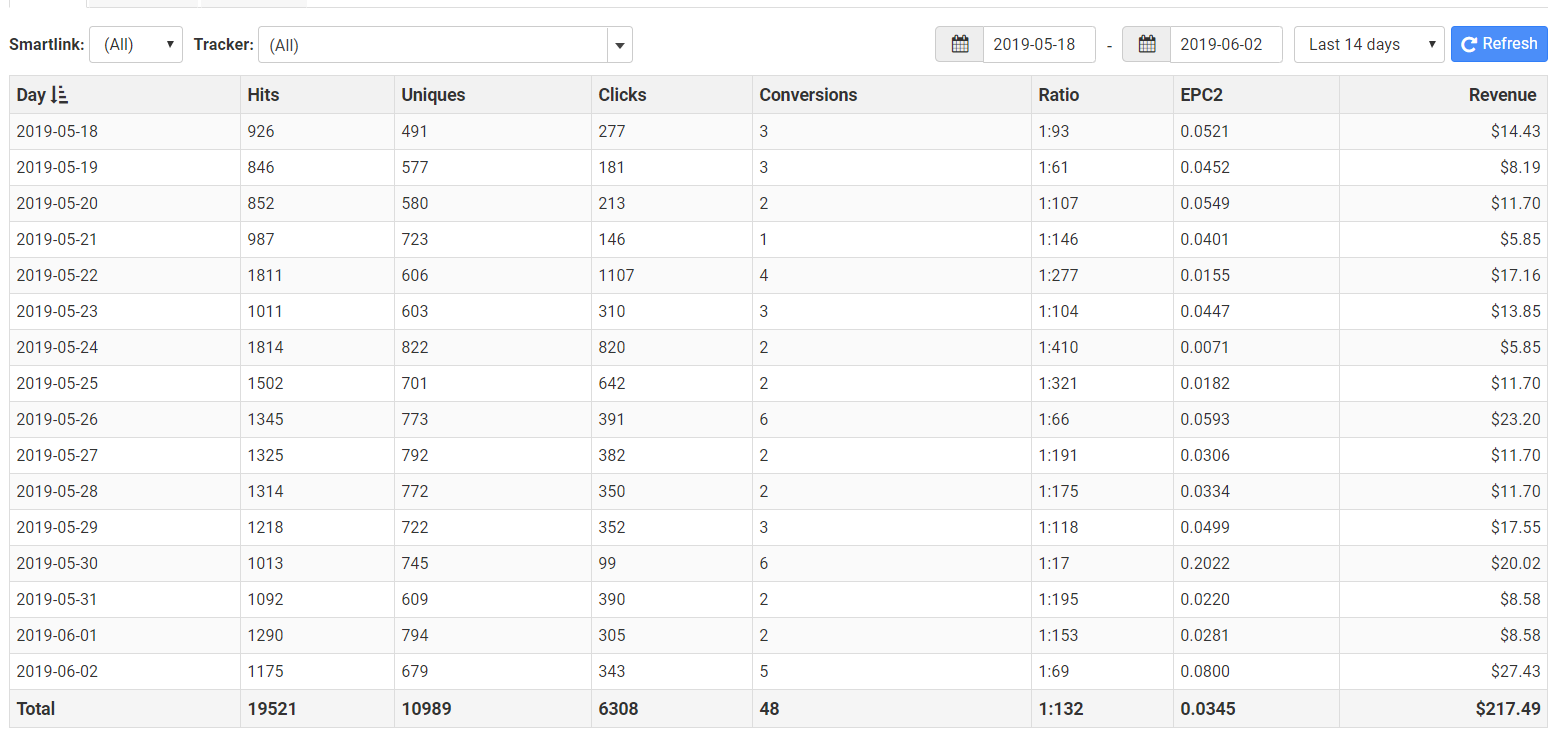Open the end date calendar picker icon
This screenshot has width=1559, height=733.
[x=1147, y=44]
